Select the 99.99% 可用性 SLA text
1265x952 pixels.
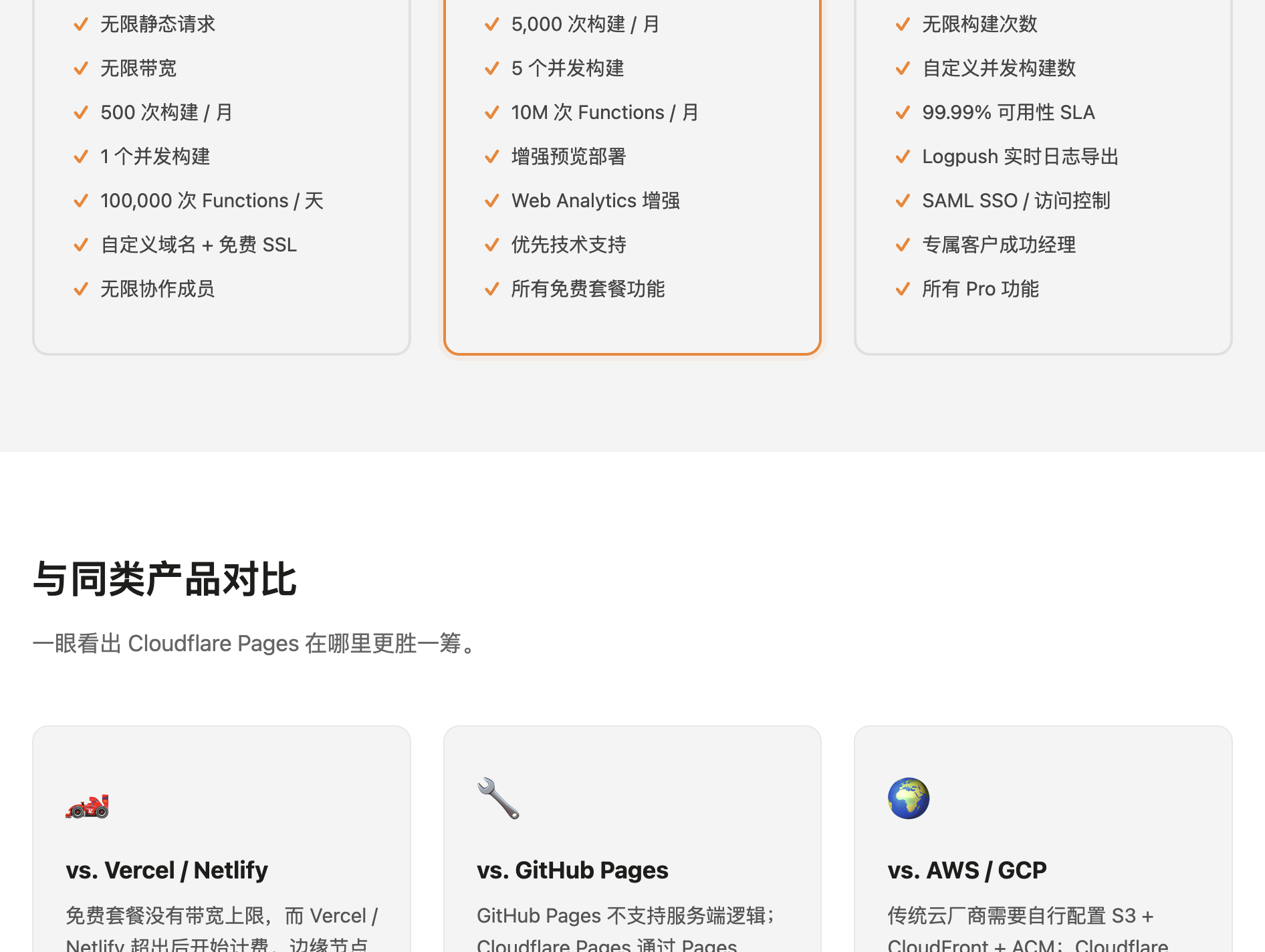click(1008, 112)
